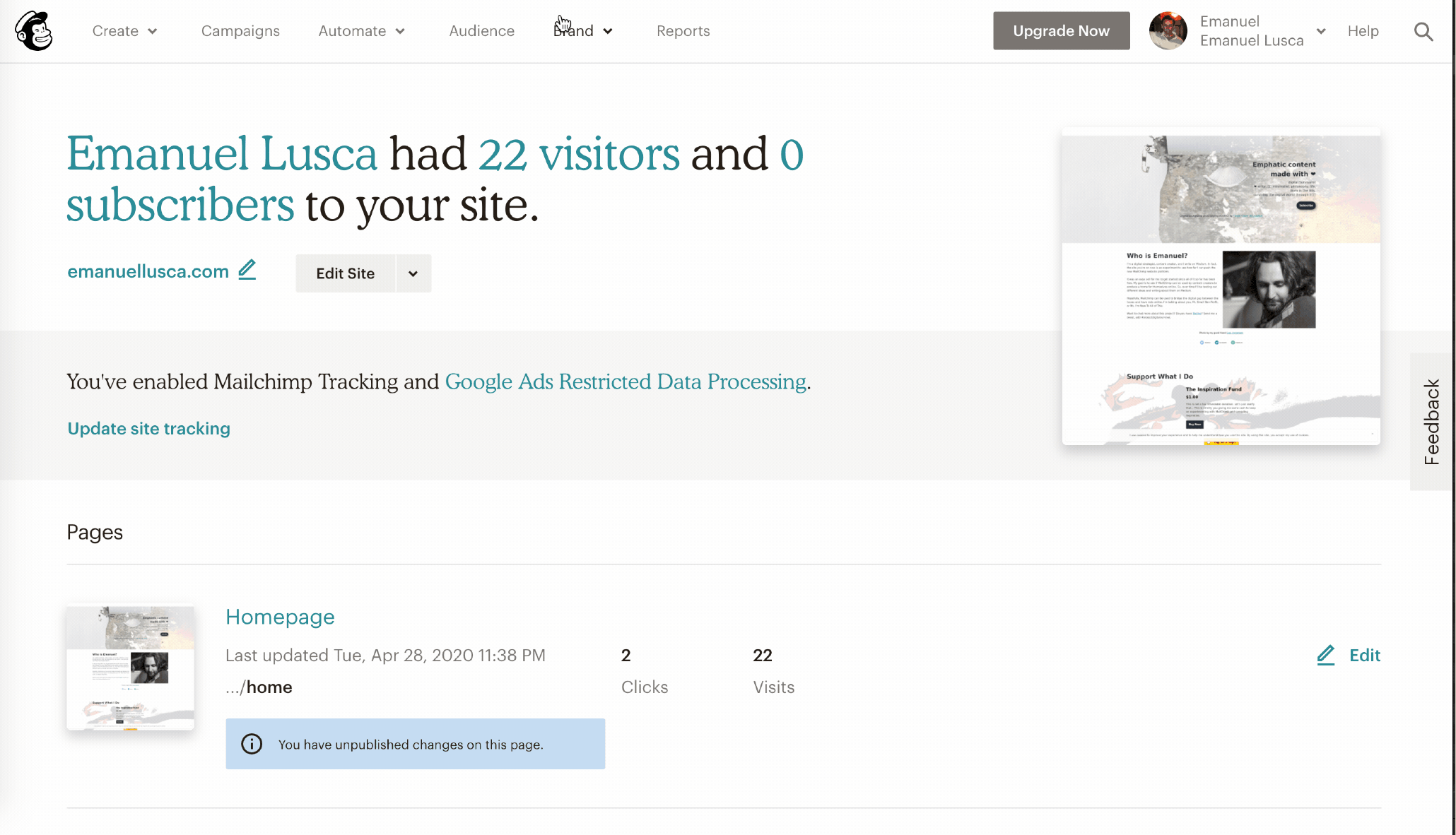Click the Homepage page thumbnail
1456x835 pixels.
point(130,668)
